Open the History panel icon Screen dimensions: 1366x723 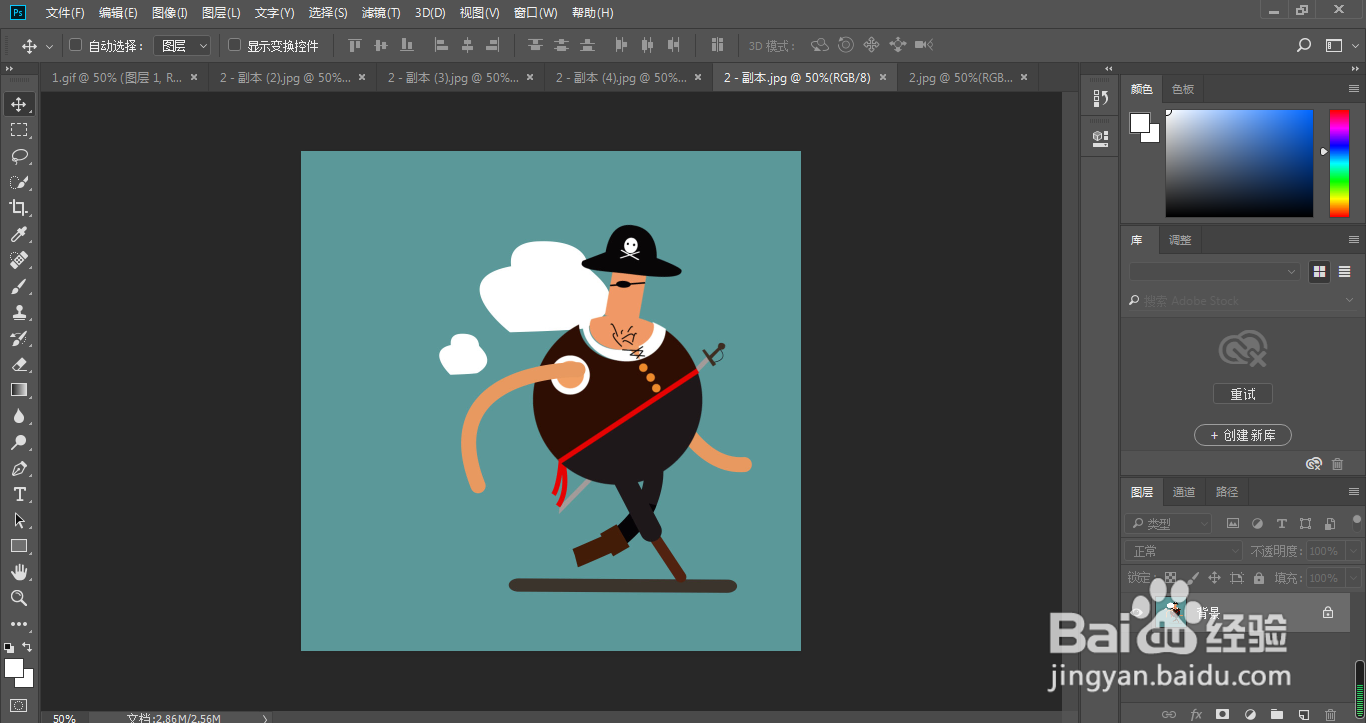(x=1101, y=98)
